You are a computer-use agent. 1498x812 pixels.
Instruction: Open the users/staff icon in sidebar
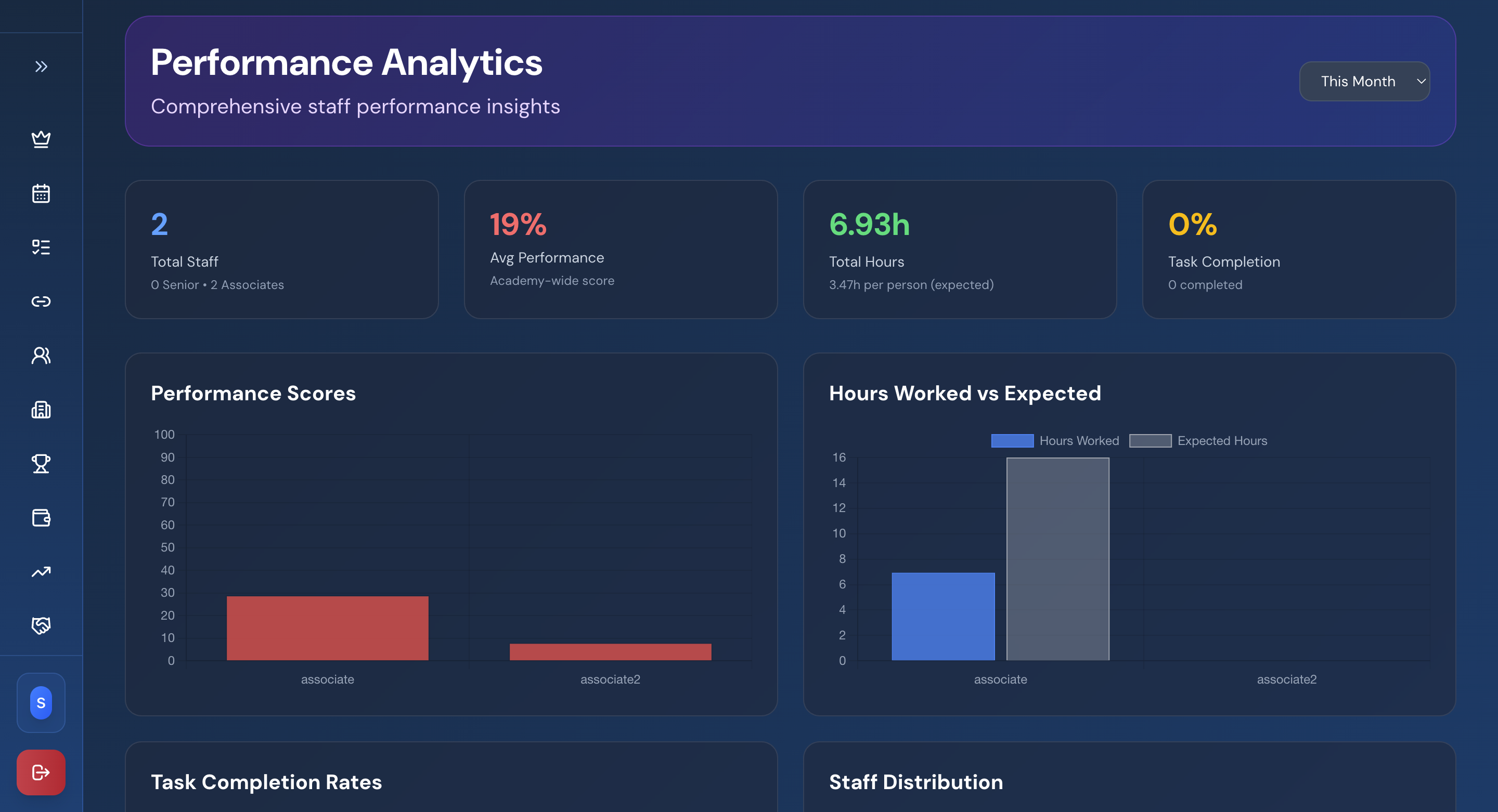click(x=41, y=355)
